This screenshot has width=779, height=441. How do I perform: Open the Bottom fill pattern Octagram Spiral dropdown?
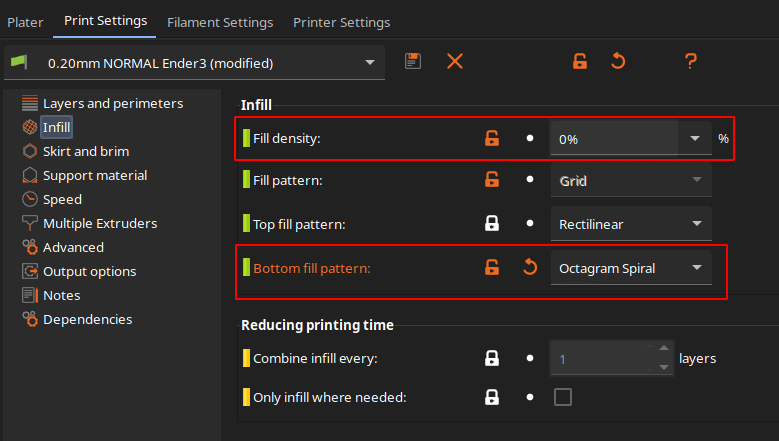pos(695,268)
